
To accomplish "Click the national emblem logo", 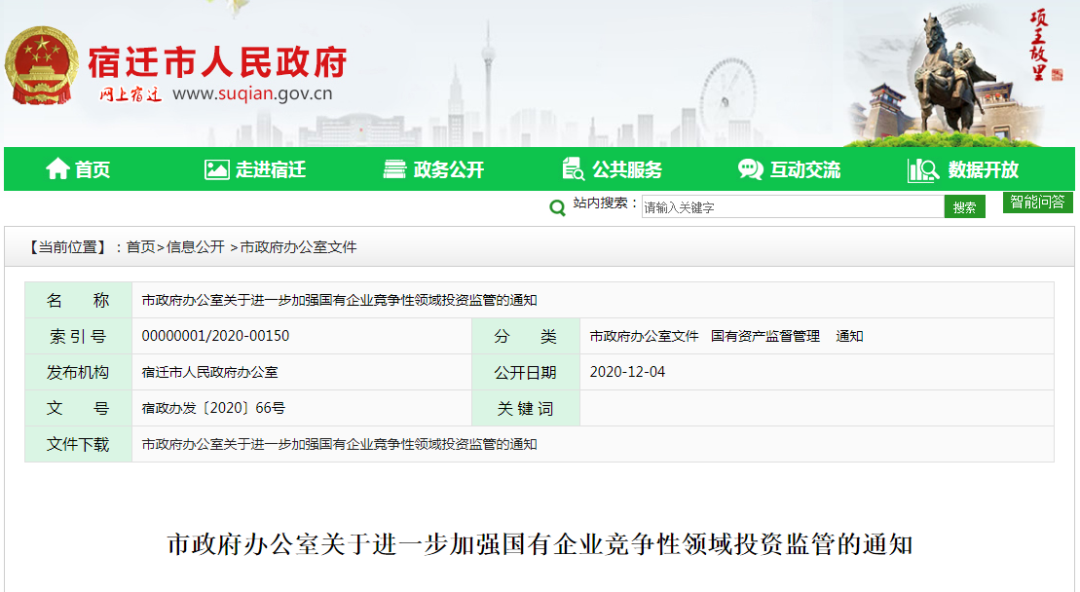I will (41, 66).
